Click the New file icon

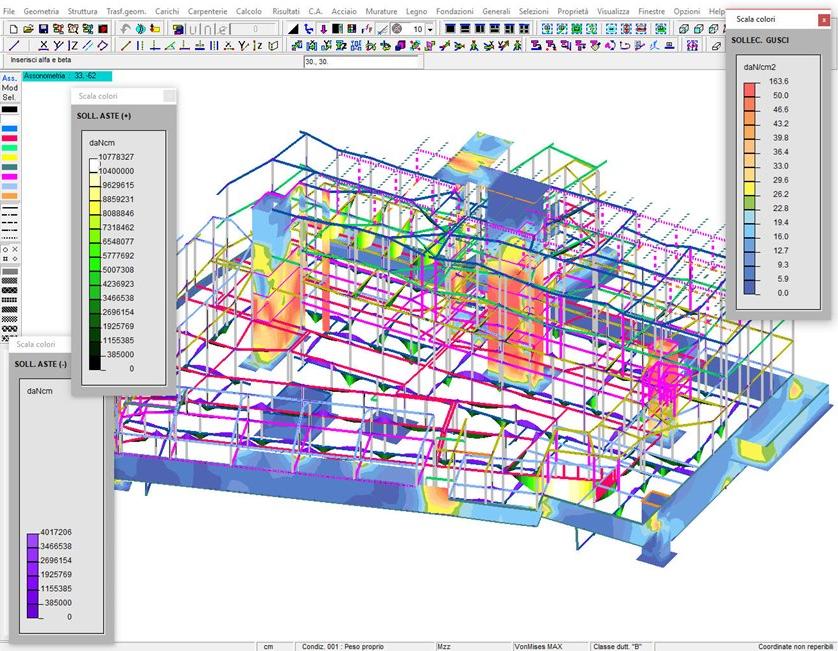[12, 29]
